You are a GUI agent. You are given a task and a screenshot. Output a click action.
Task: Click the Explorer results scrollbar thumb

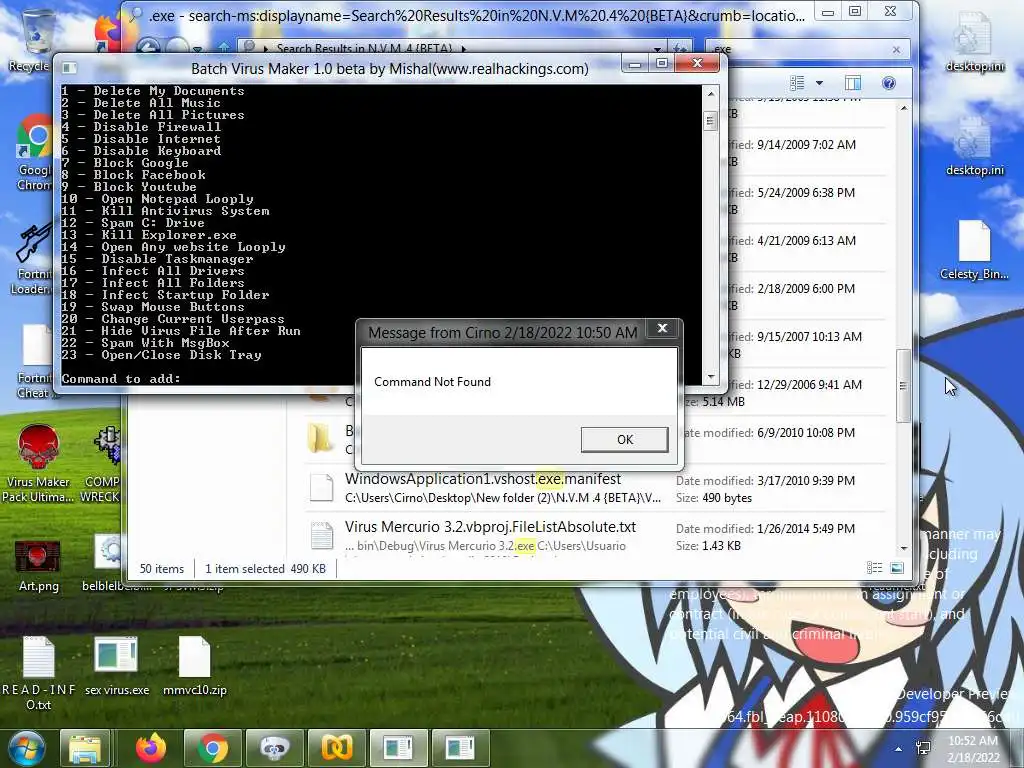coord(903,385)
